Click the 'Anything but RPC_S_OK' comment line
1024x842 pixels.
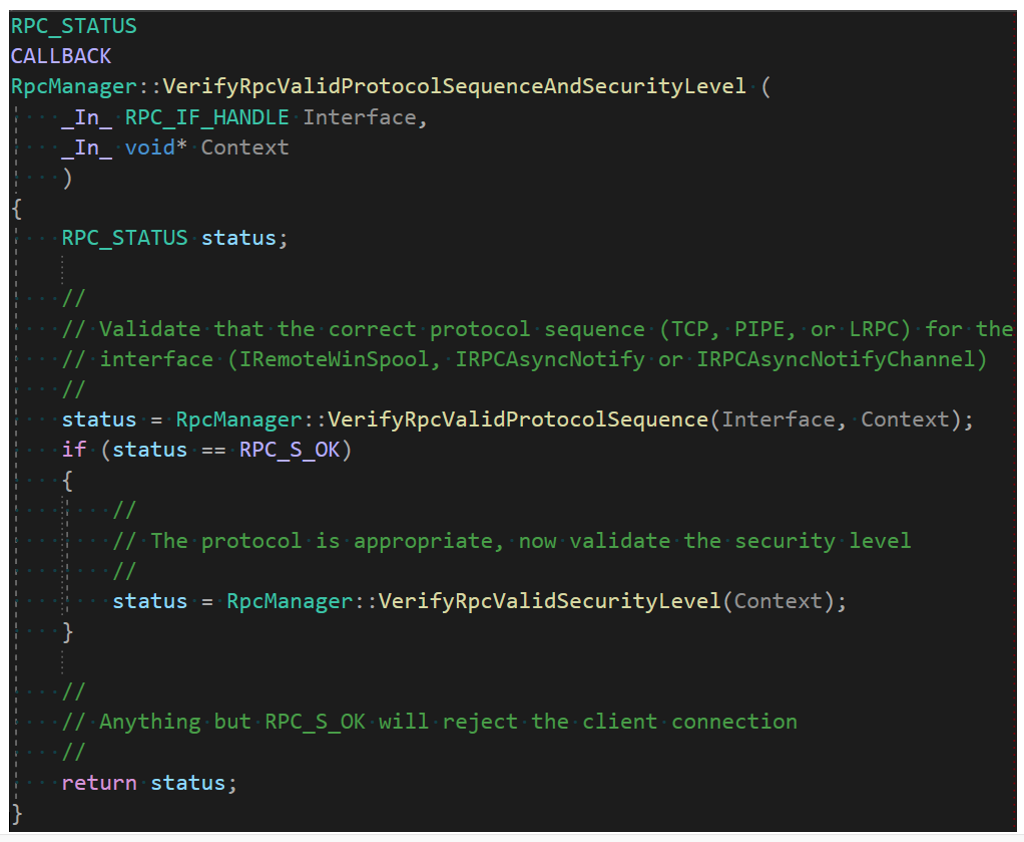[x=447, y=721]
